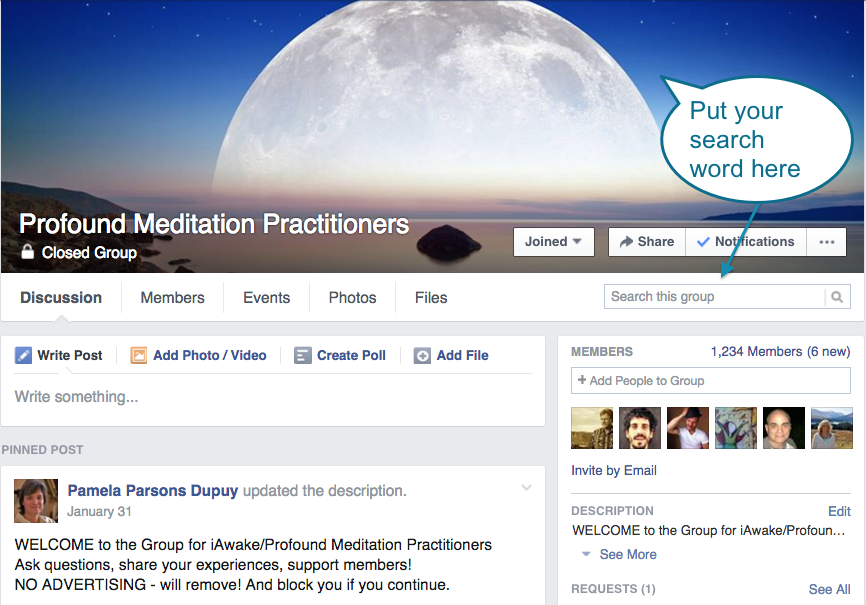This screenshot has width=866, height=605.
Task: Click the Share arrow button
Action: coord(647,242)
